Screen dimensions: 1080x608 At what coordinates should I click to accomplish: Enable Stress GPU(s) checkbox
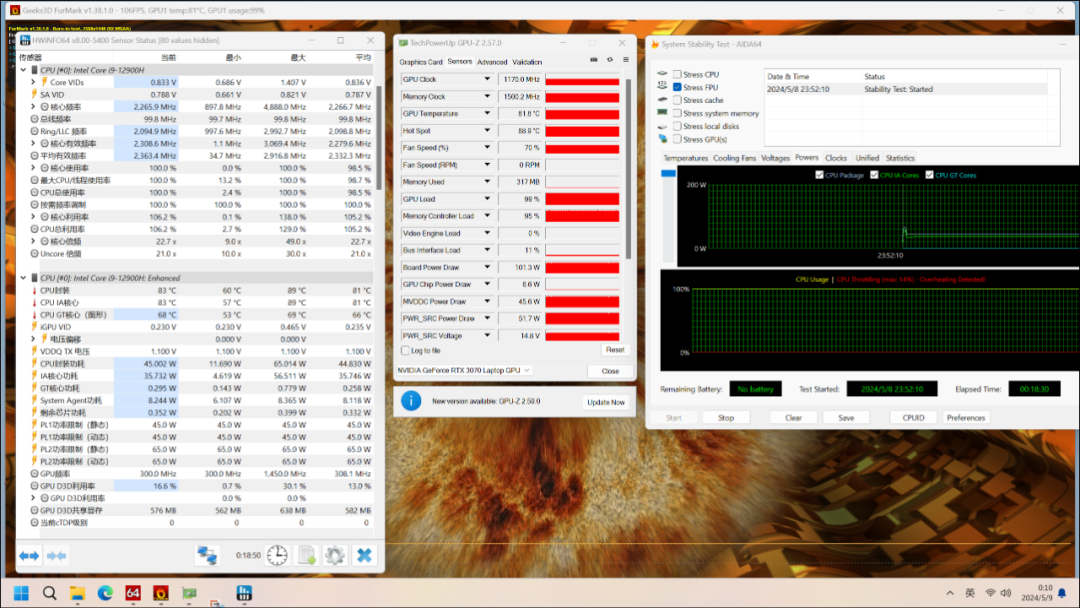click(x=677, y=139)
